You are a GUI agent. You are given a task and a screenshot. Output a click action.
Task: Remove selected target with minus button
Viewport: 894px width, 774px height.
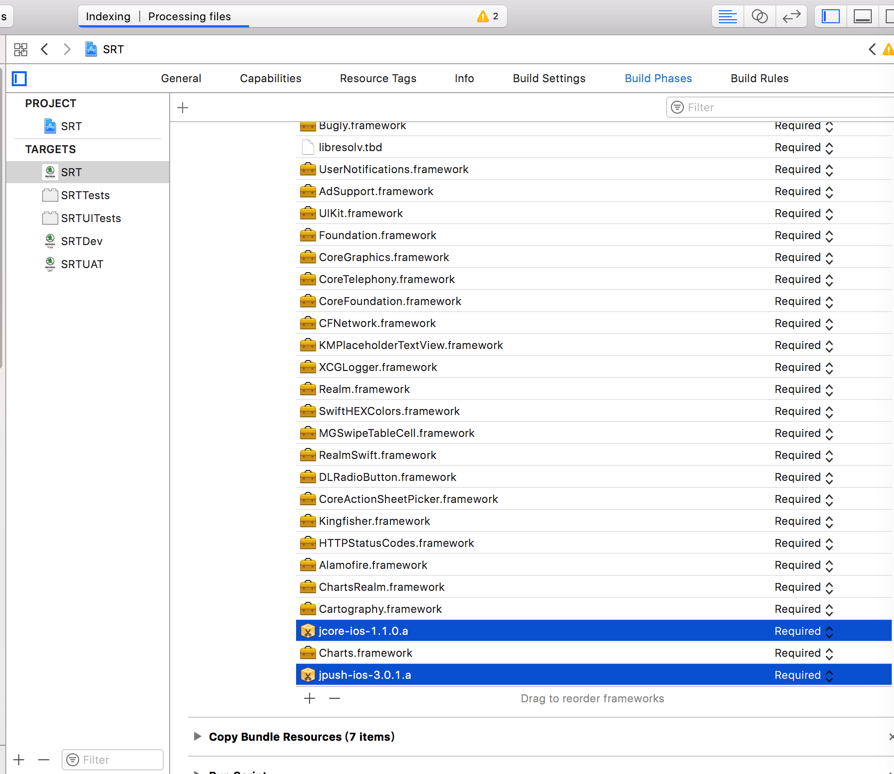[44, 760]
